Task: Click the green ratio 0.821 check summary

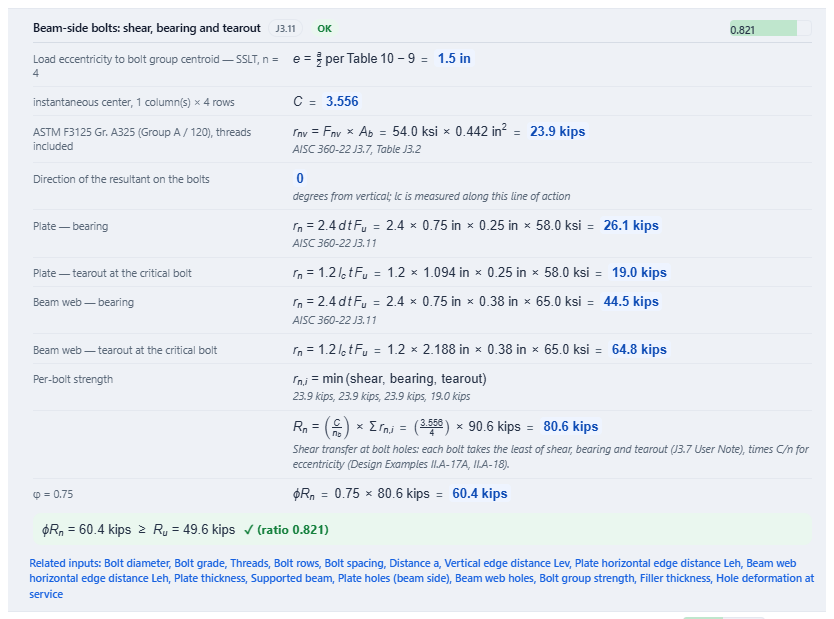Action: click(x=286, y=530)
